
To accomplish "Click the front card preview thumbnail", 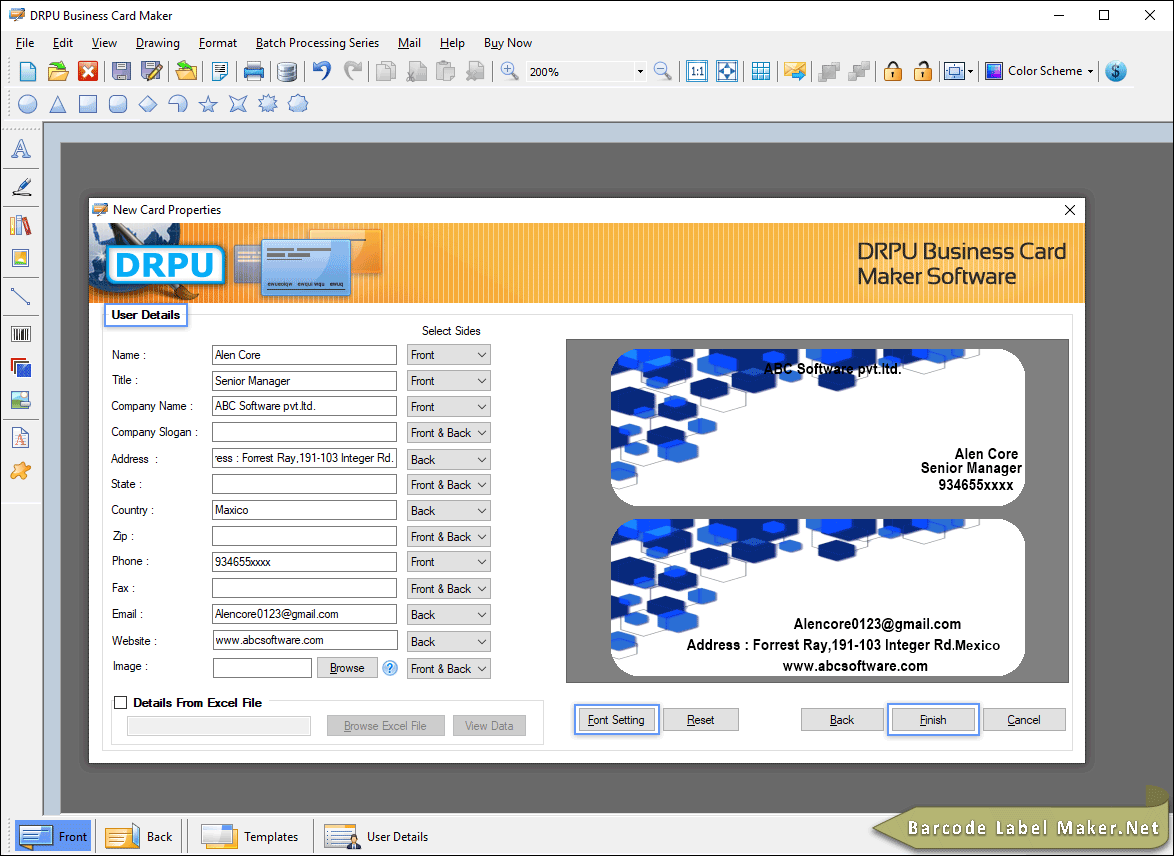I will [818, 427].
